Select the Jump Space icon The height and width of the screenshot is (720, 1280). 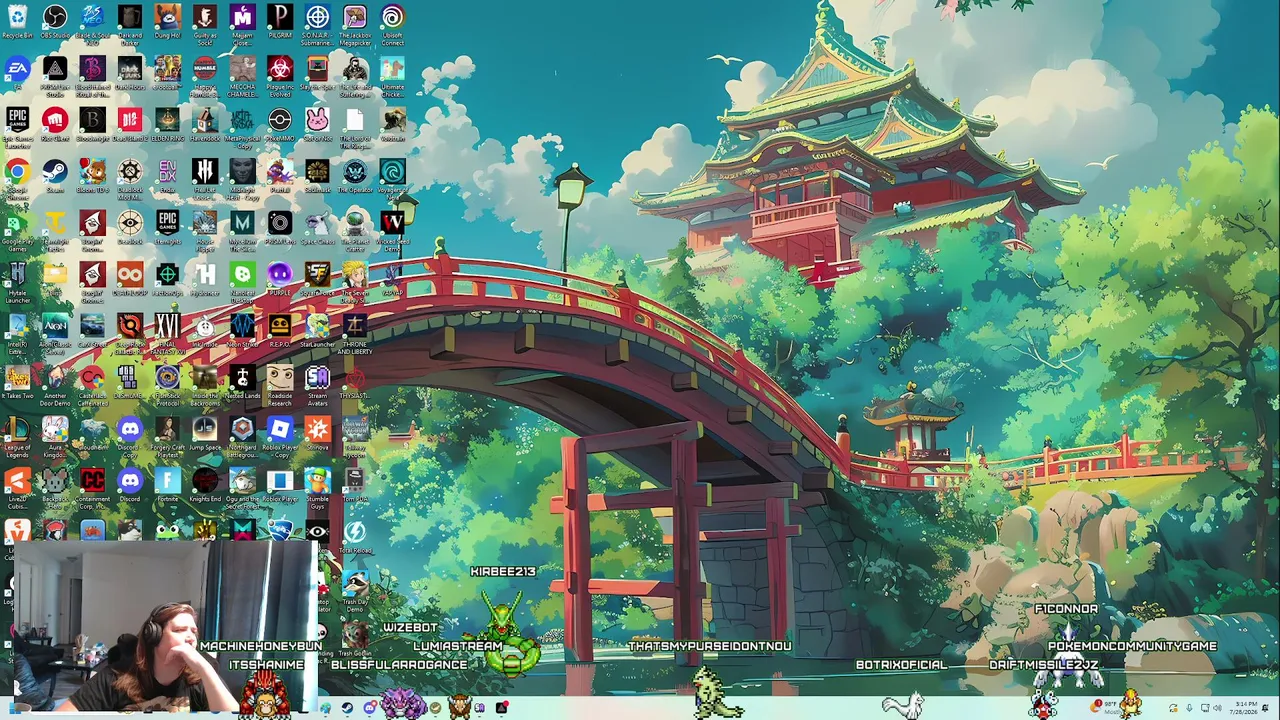(x=205, y=430)
